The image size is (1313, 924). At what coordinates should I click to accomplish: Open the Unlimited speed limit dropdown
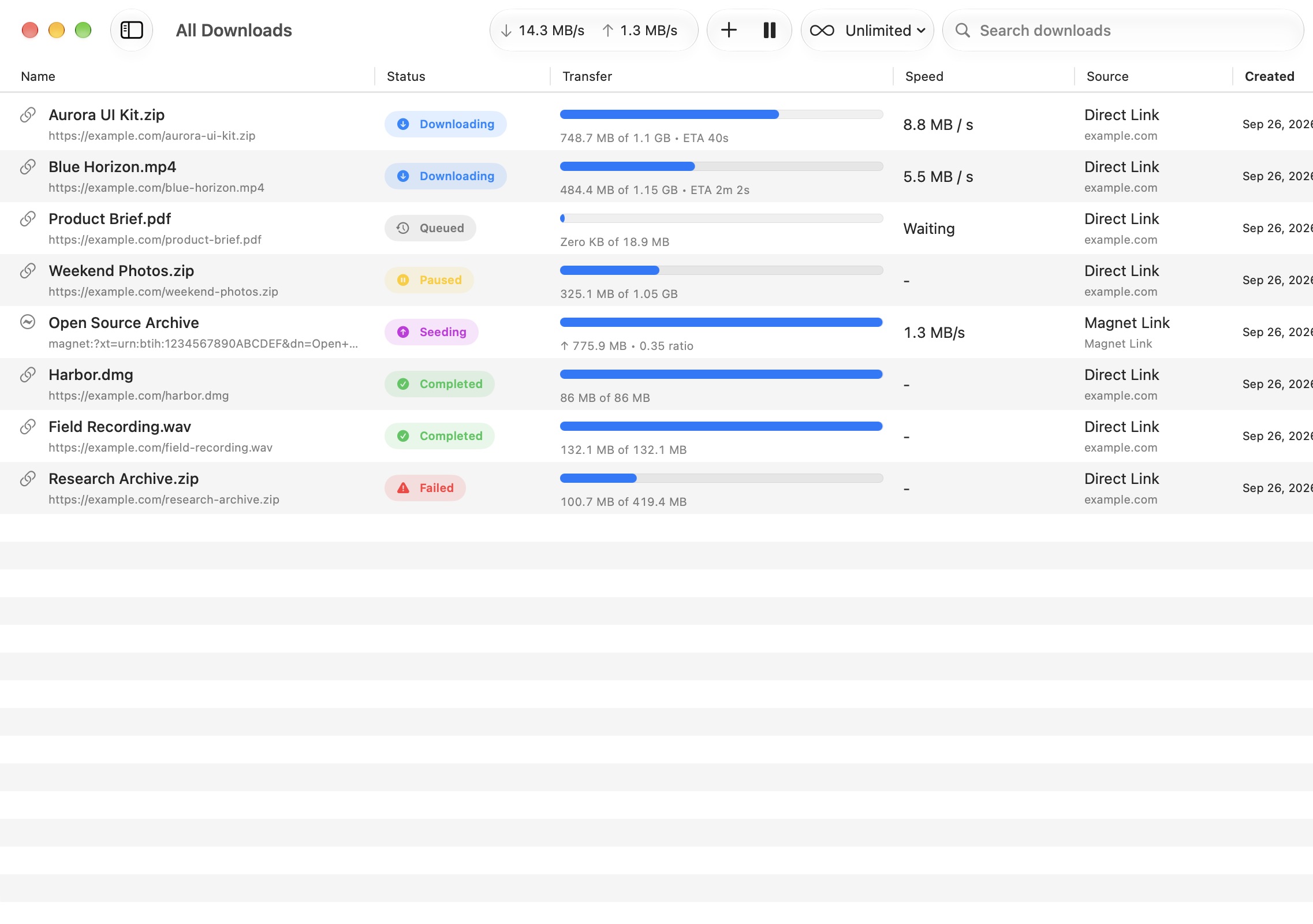(867, 30)
